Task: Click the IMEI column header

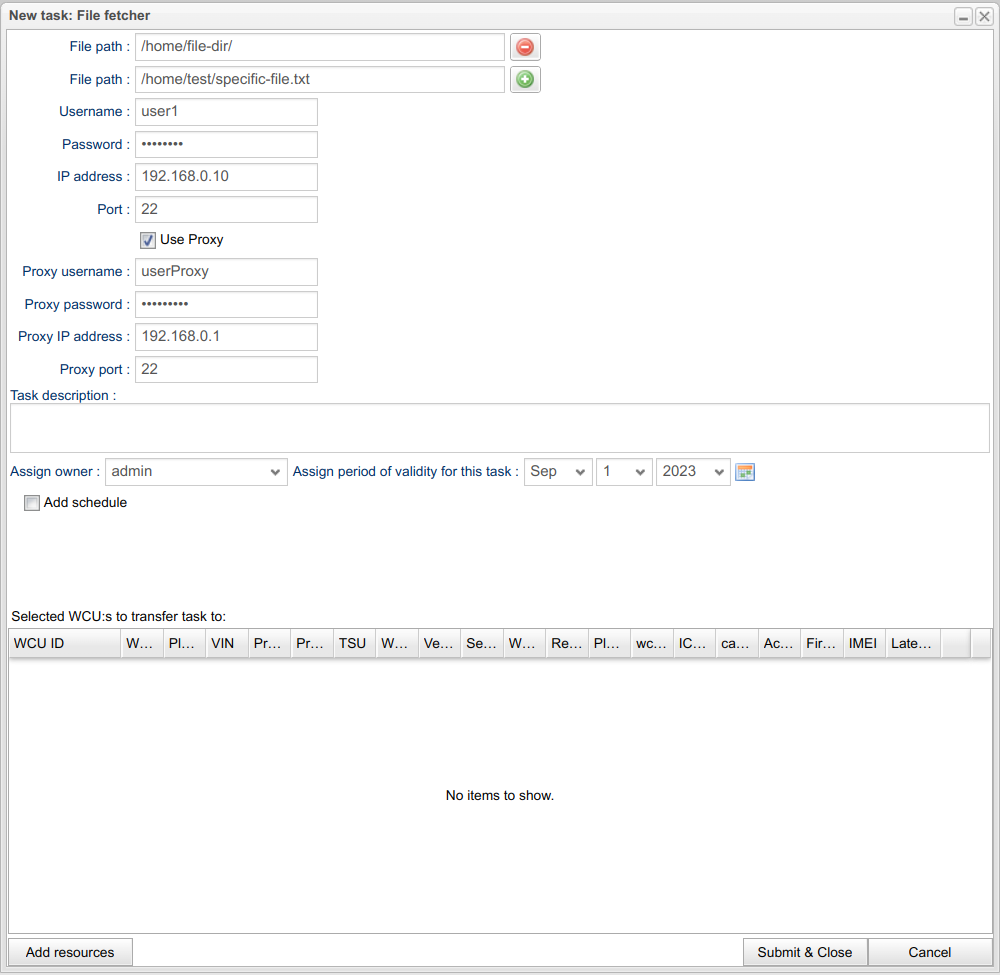Action: tap(863, 643)
